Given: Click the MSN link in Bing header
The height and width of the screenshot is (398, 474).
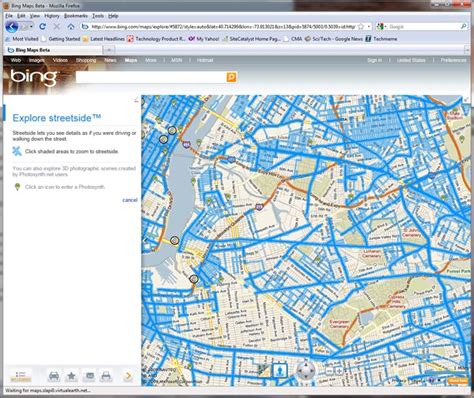Looking at the screenshot, I should pyautogui.click(x=176, y=60).
